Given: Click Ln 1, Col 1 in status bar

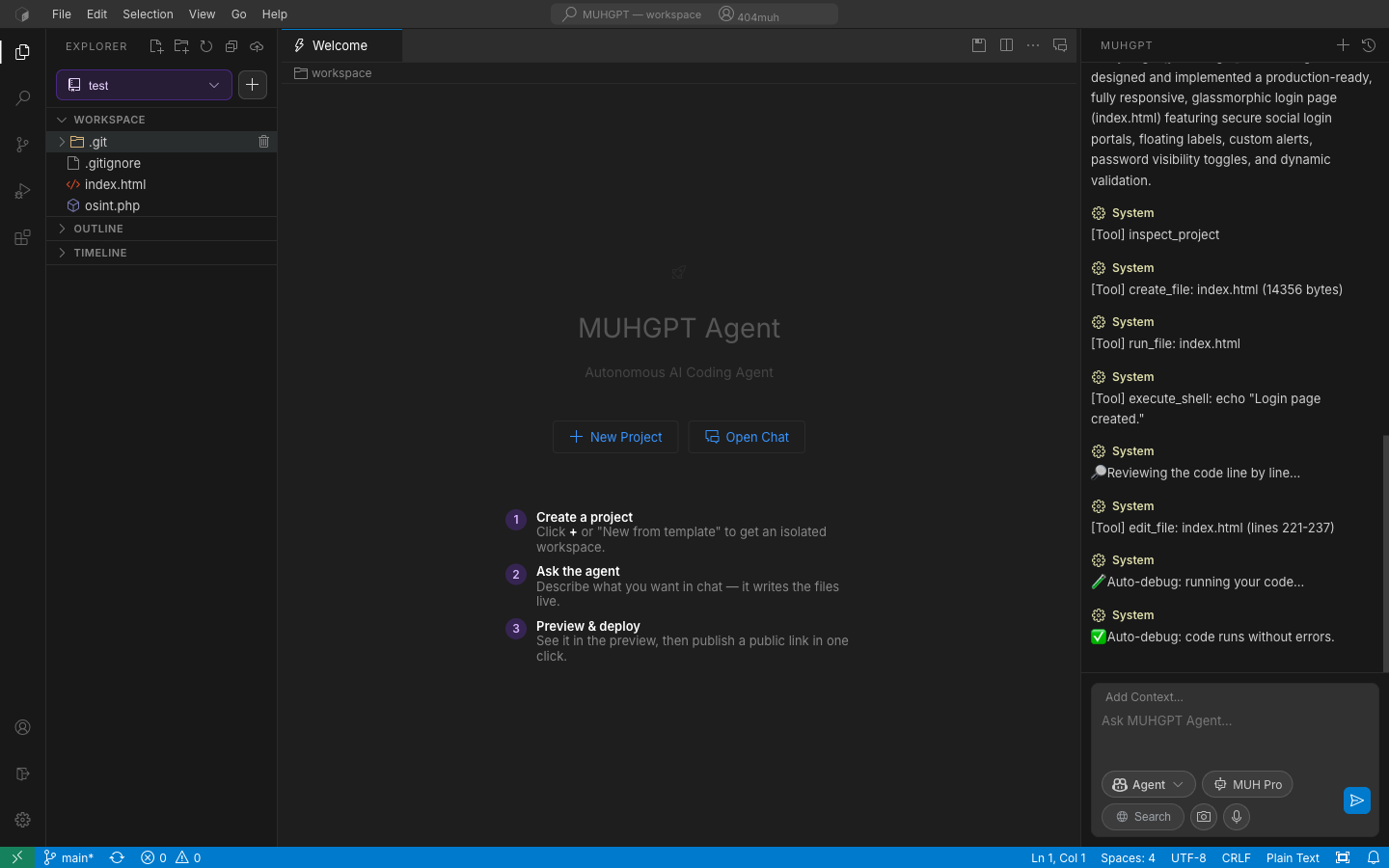Looking at the screenshot, I should tap(1058, 857).
